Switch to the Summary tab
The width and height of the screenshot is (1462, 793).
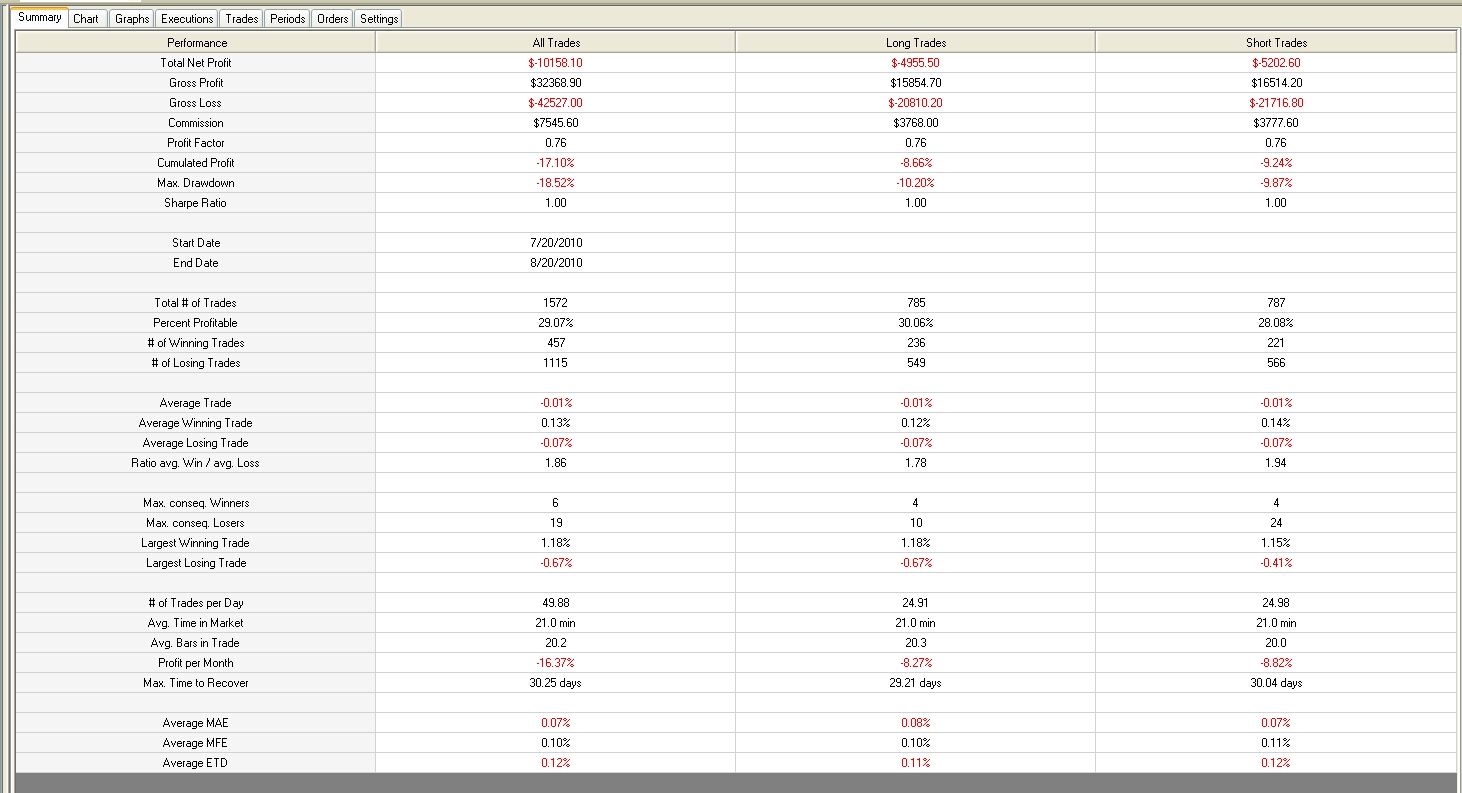40,18
